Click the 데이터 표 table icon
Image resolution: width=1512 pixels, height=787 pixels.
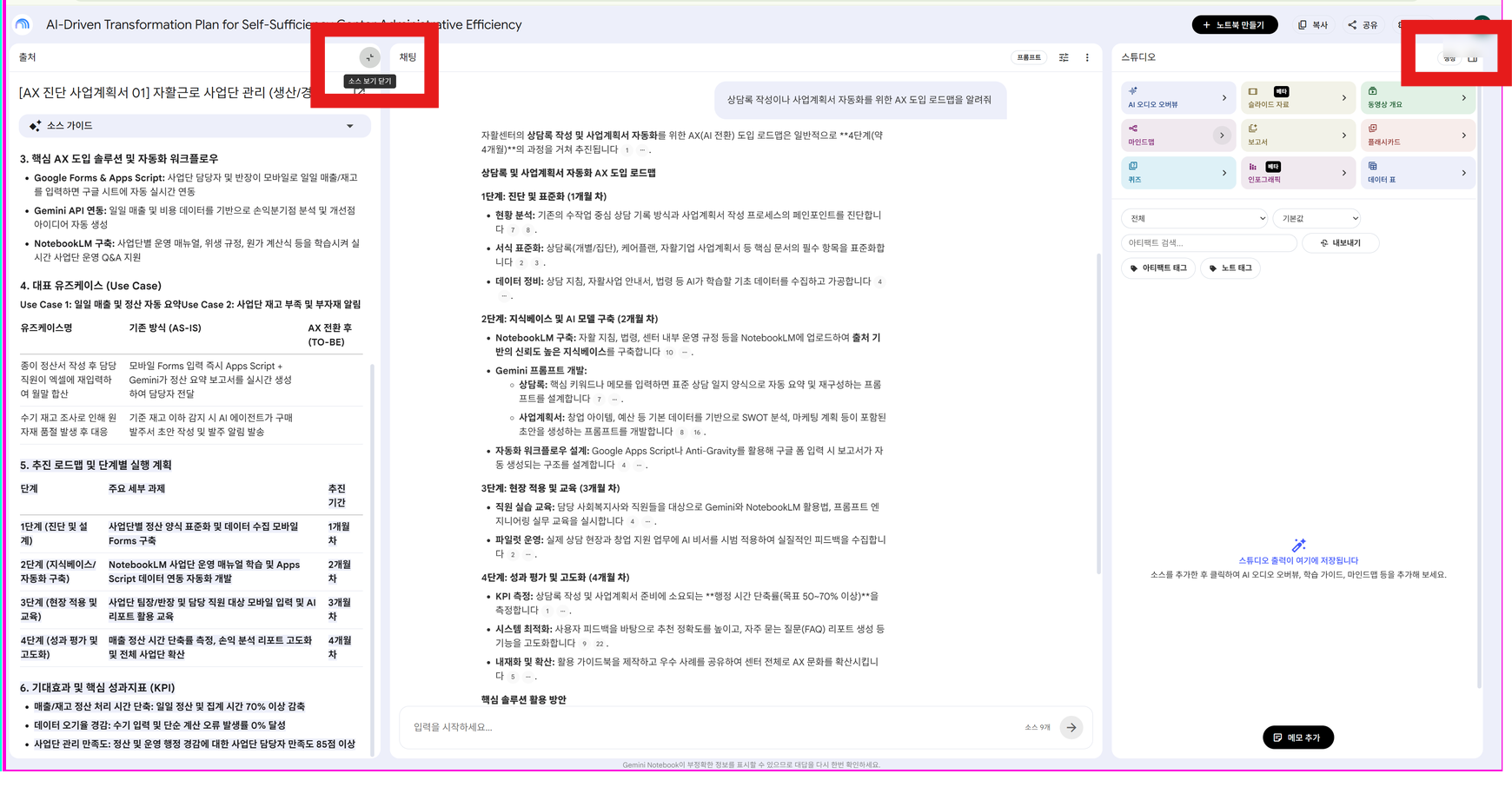[x=1373, y=166]
